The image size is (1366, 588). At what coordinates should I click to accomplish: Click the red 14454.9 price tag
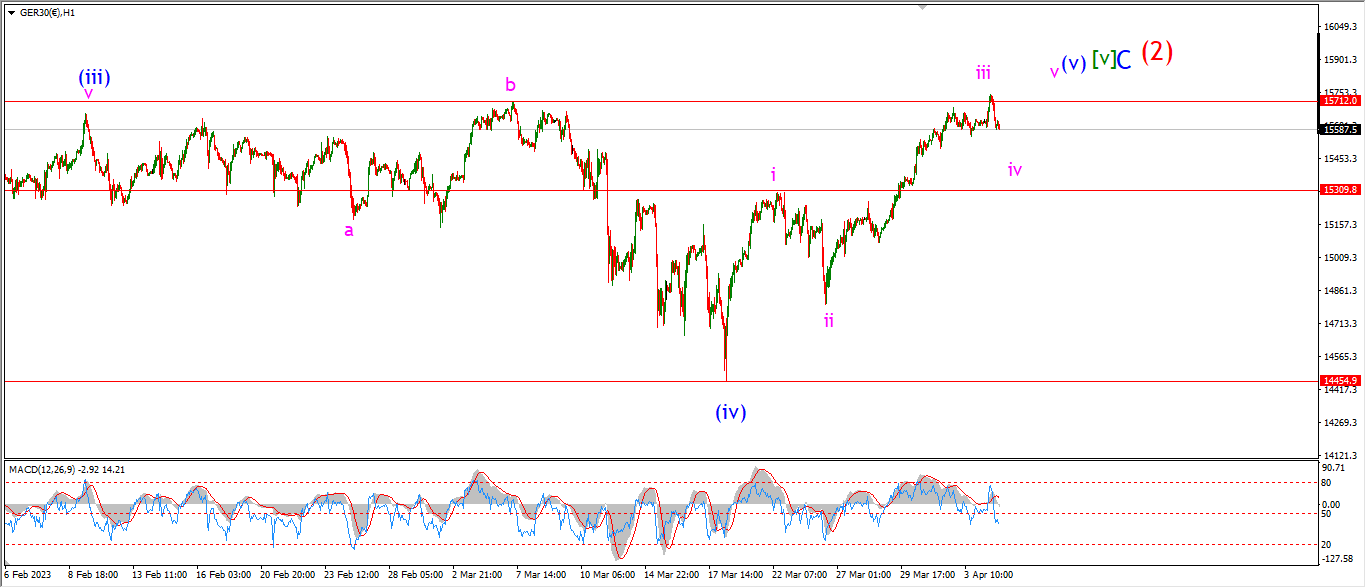pos(1340,381)
